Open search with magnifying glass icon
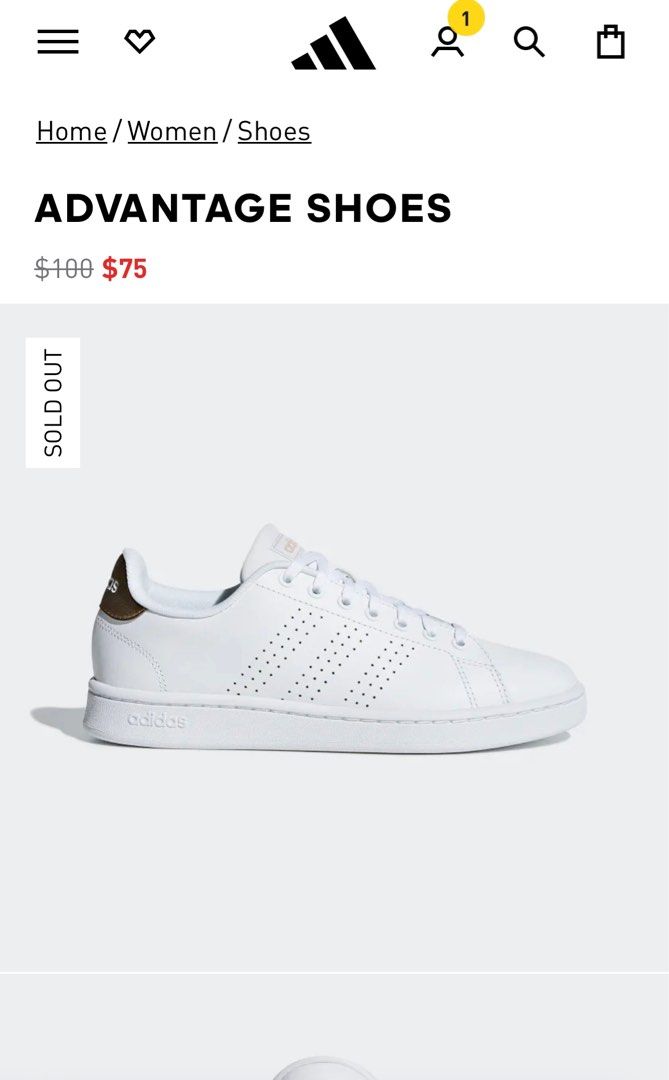669x1080 pixels. [529, 43]
